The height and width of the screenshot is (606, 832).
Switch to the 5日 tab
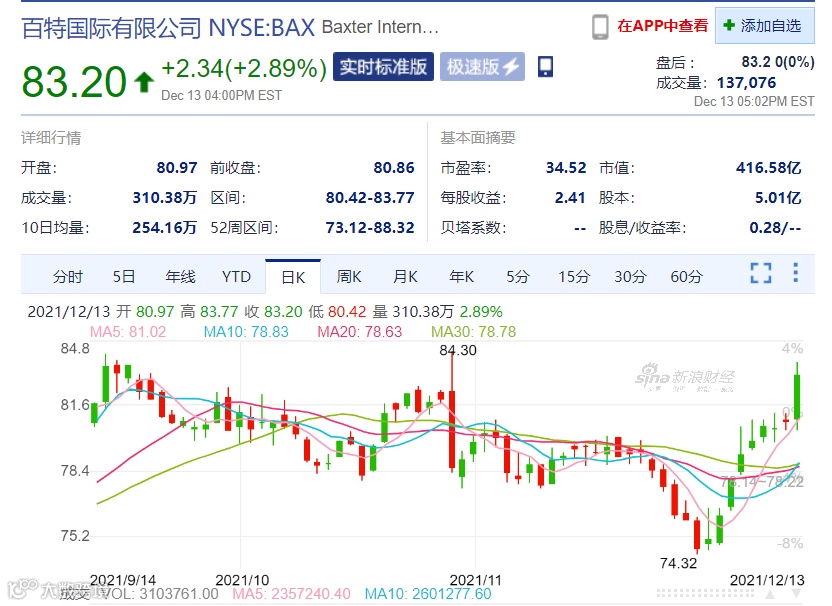(x=124, y=276)
